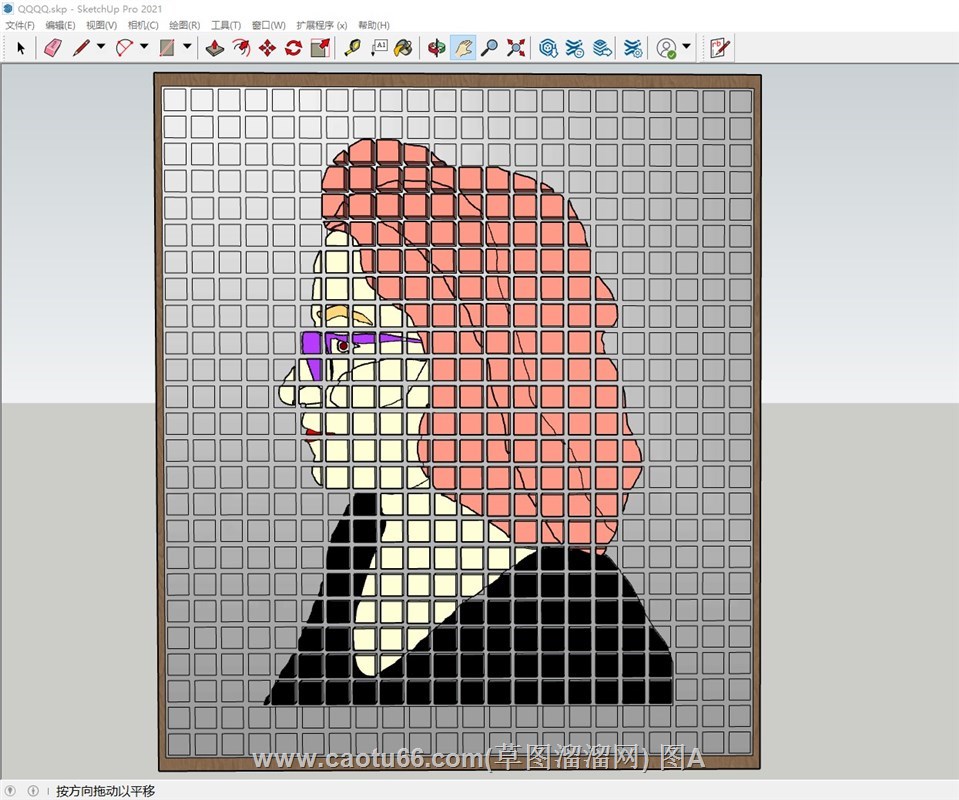This screenshot has height=800, width=959.
Task: Open the Paint Bucket tool
Action: 403,47
